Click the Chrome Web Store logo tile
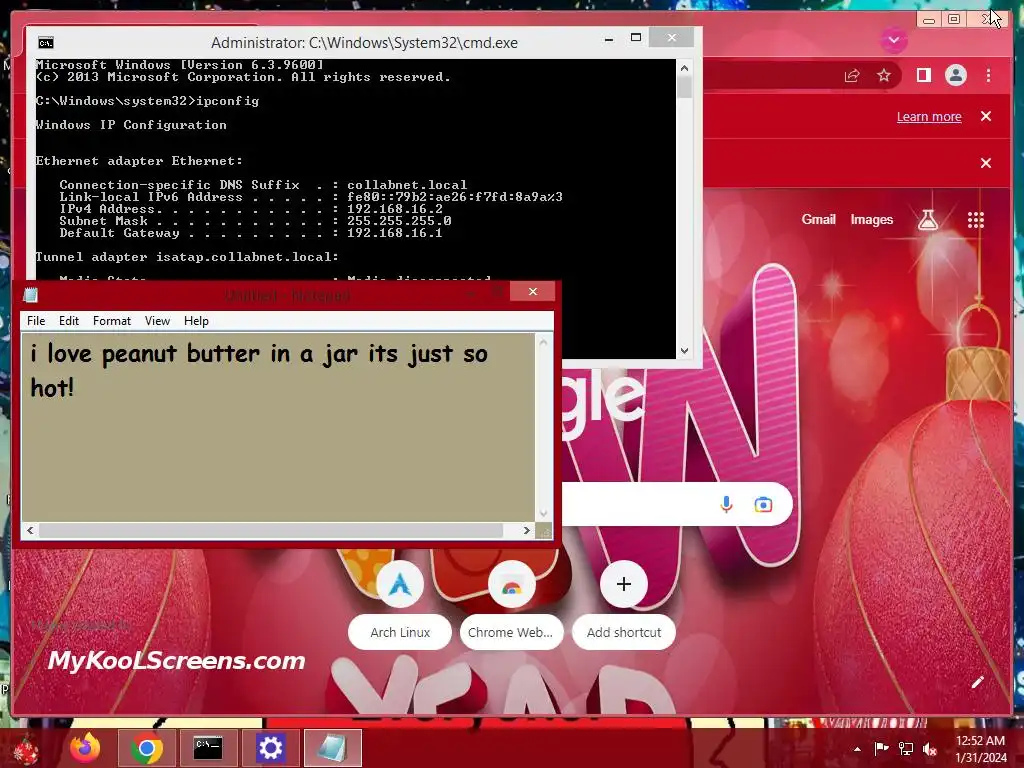This screenshot has width=1024, height=768. point(511,584)
